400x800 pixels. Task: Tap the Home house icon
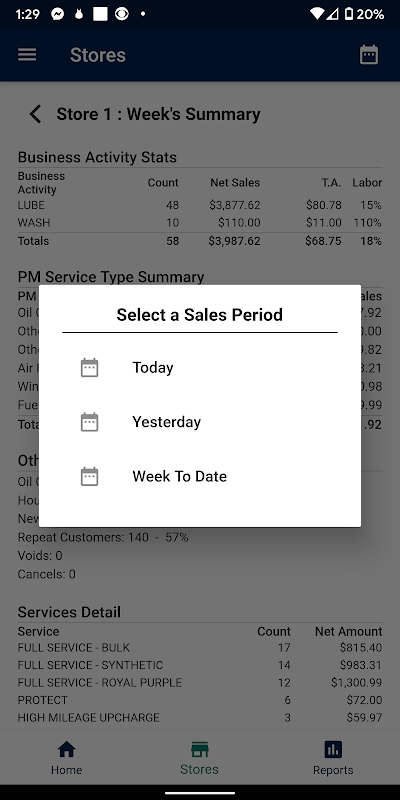coord(66,749)
